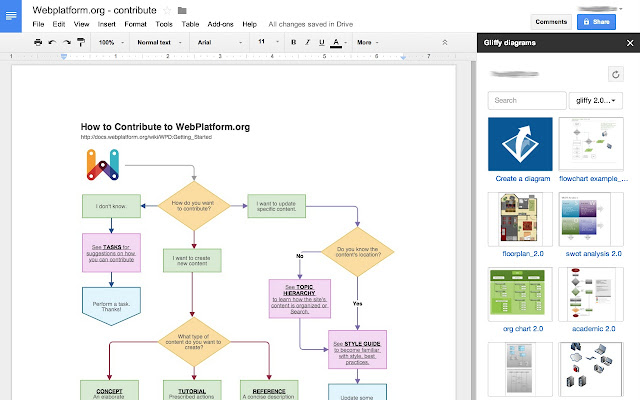Open the View menu
The height and width of the screenshot is (400, 640).
coord(81,24)
